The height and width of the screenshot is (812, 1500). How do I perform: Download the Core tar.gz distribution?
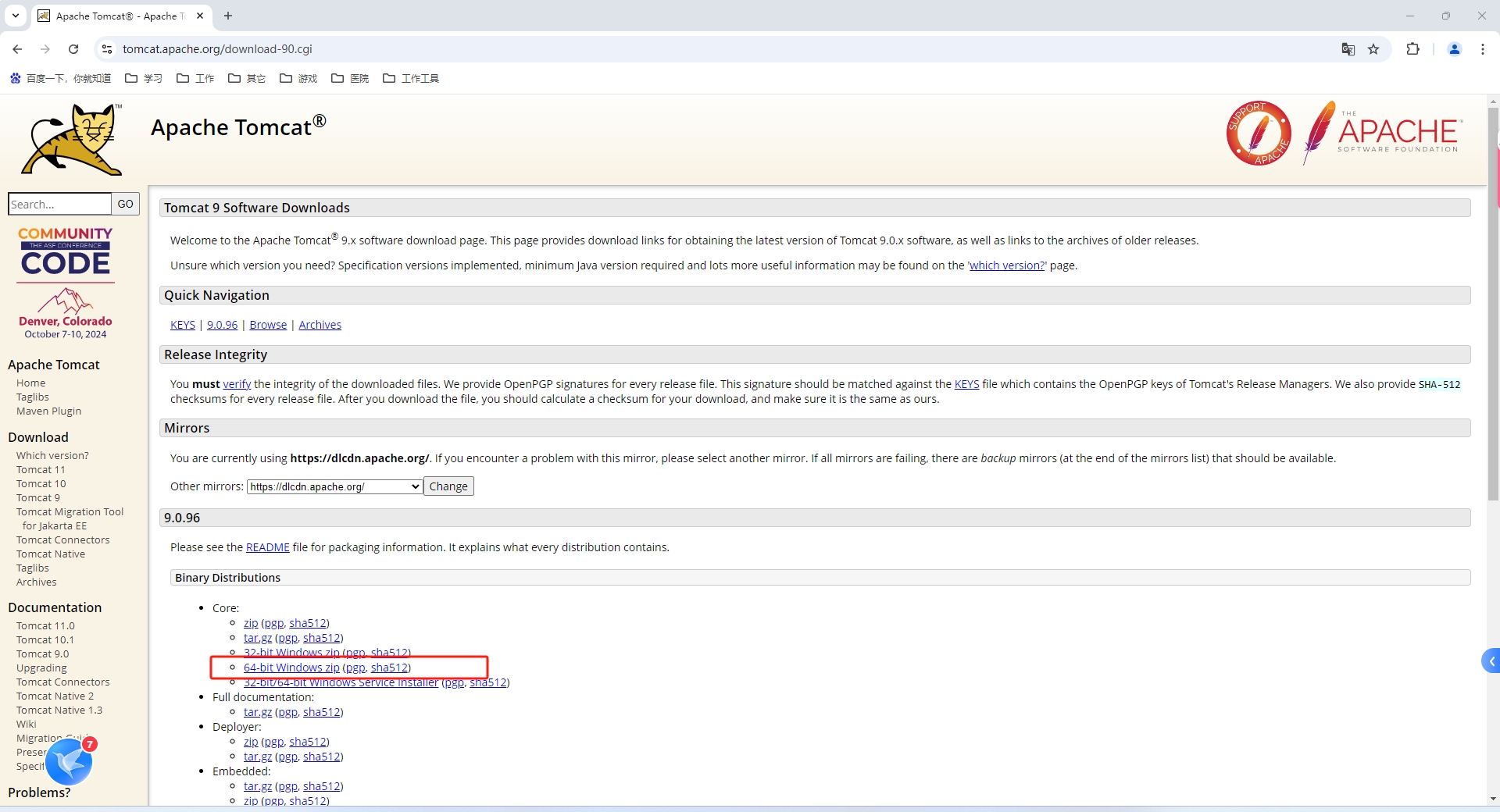point(258,638)
